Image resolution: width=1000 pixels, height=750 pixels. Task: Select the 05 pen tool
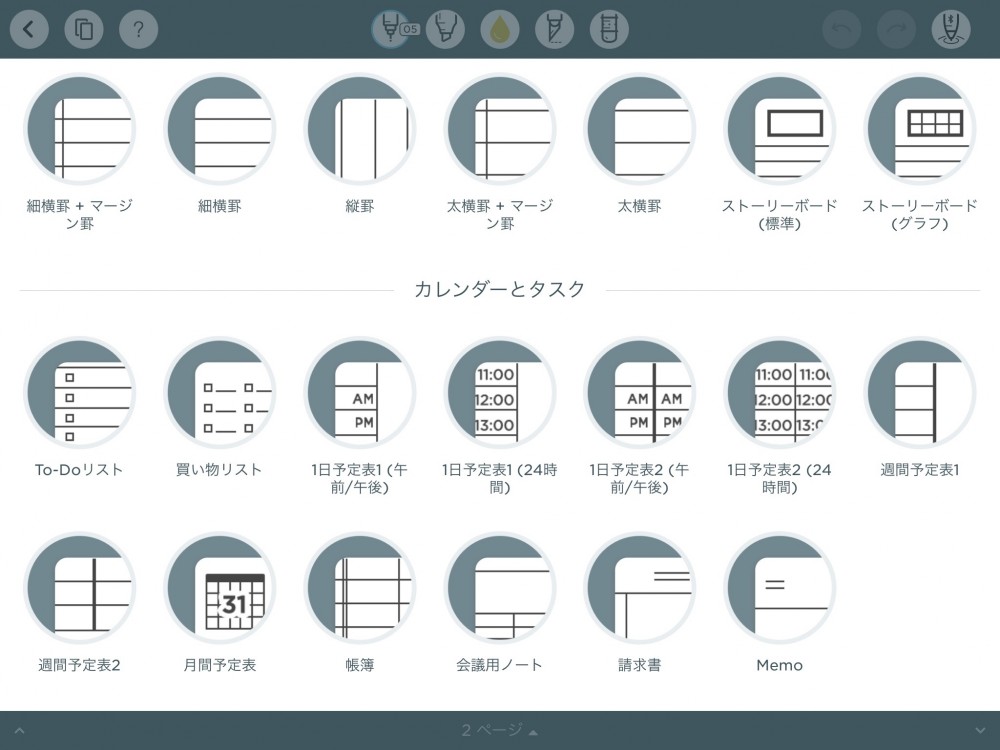[x=390, y=29]
